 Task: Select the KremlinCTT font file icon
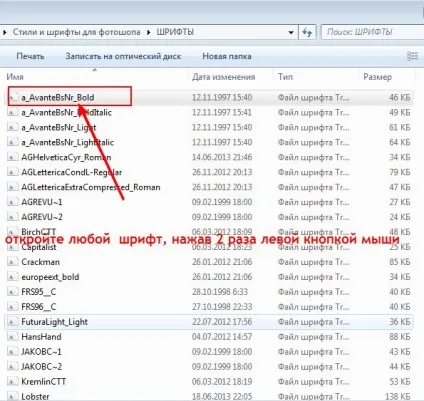[x=13, y=381]
